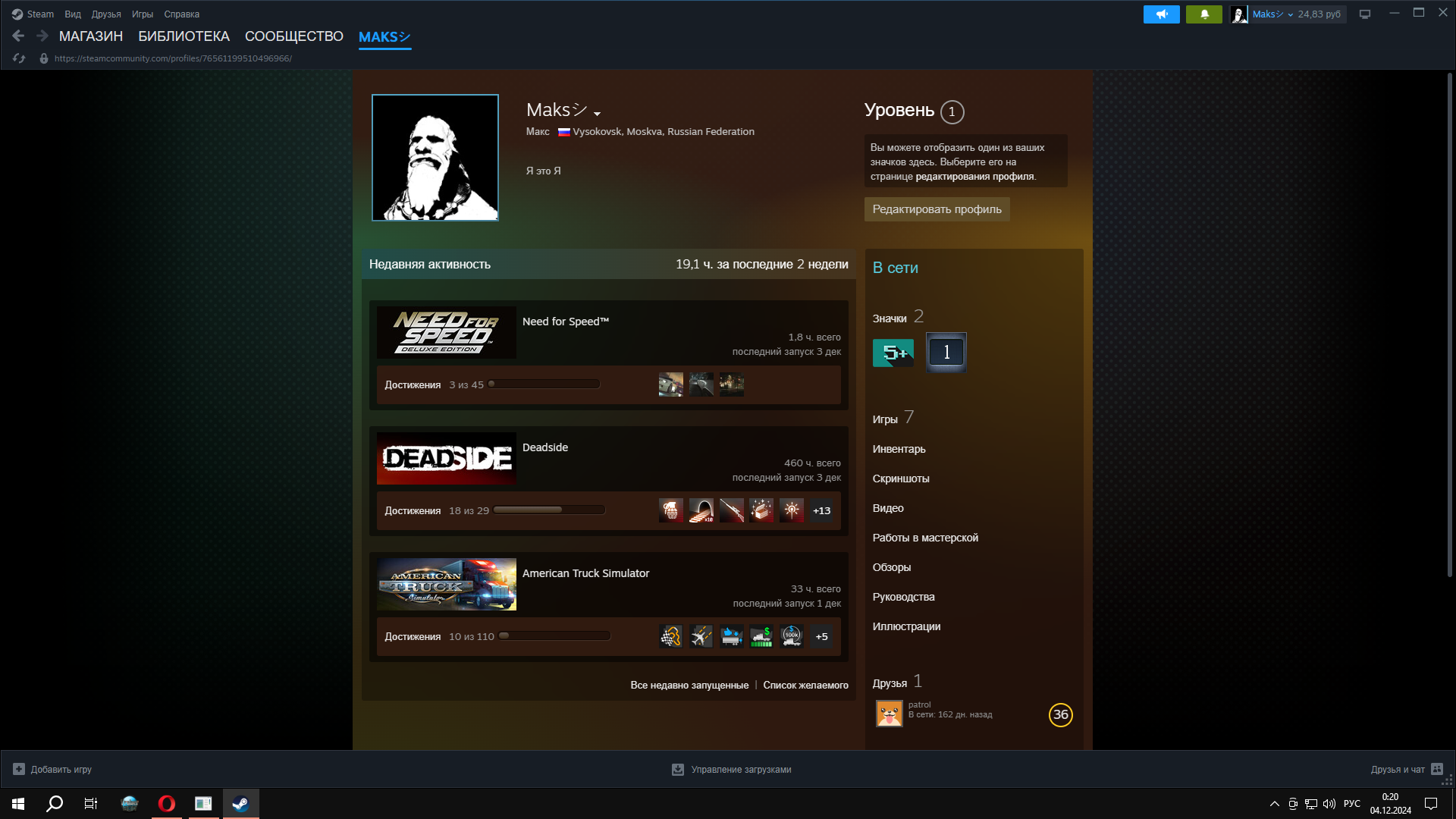Open Скриншоты link
This screenshot has width=1456, height=819.
(901, 479)
